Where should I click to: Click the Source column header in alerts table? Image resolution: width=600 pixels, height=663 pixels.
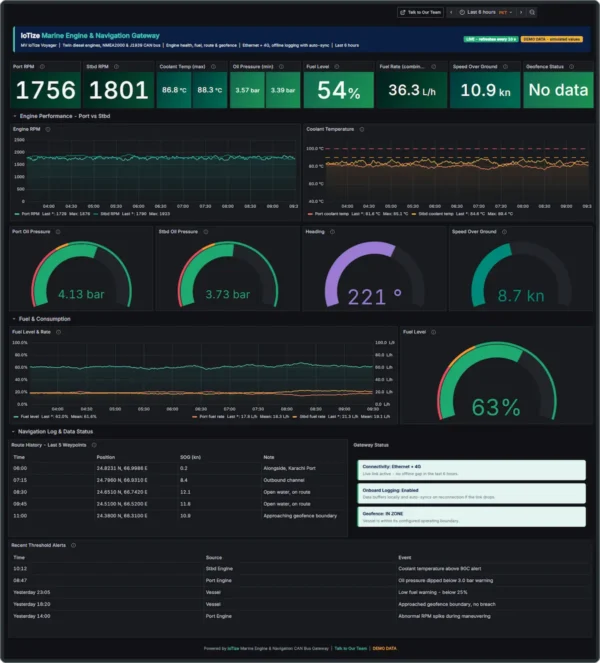coord(214,557)
